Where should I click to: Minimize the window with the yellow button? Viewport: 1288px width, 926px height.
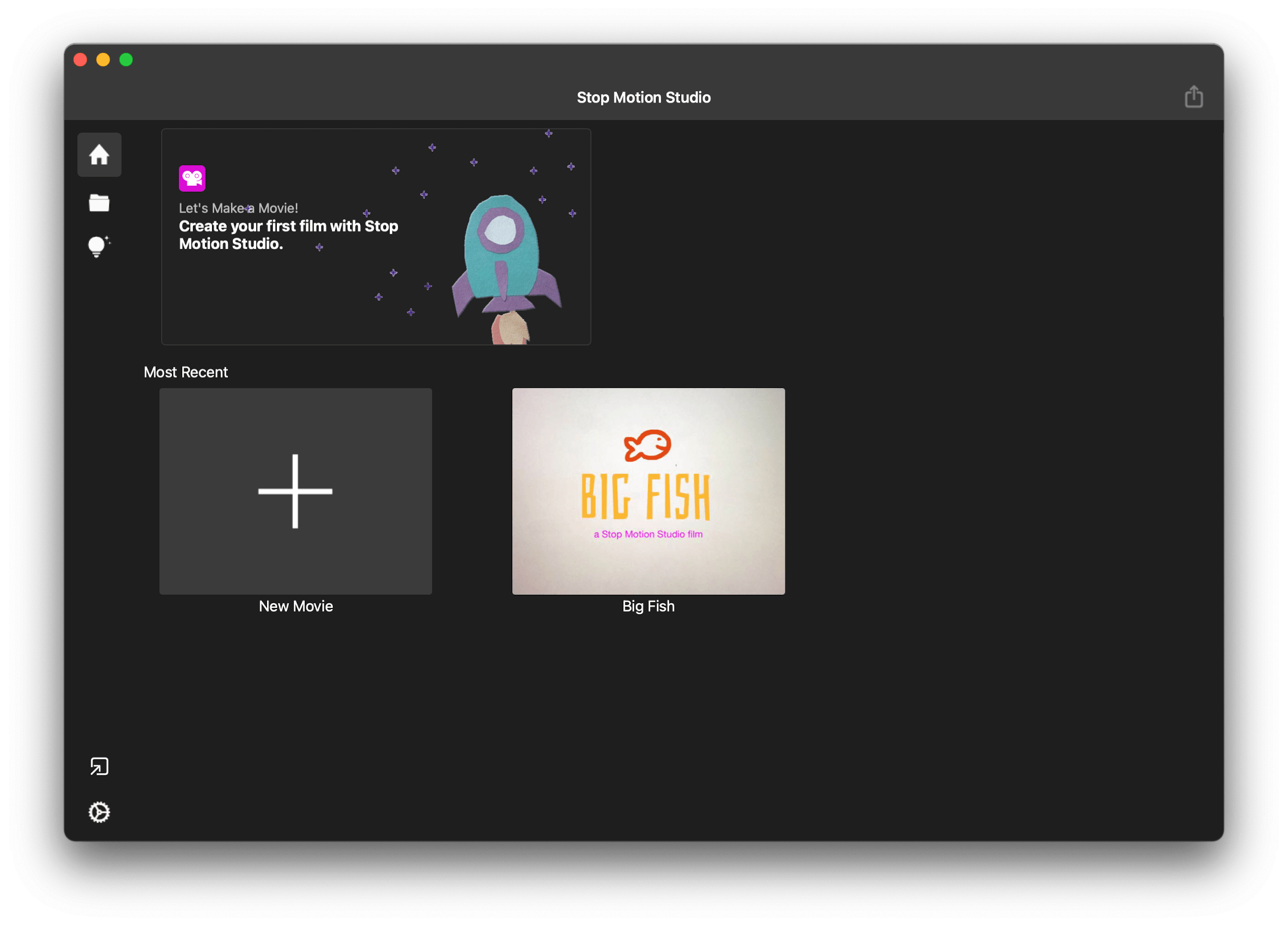tap(103, 60)
